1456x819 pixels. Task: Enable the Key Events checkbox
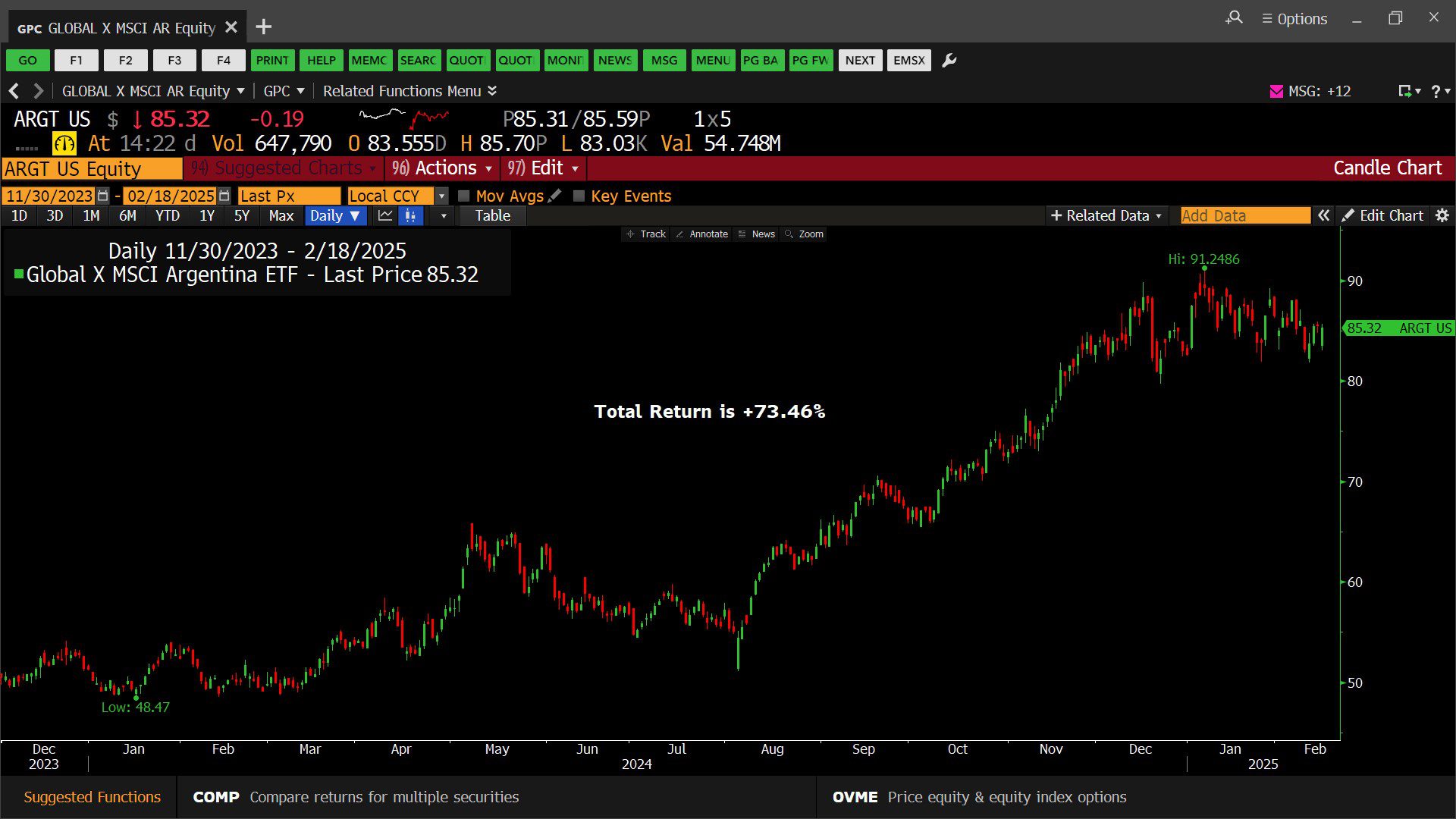(x=579, y=196)
